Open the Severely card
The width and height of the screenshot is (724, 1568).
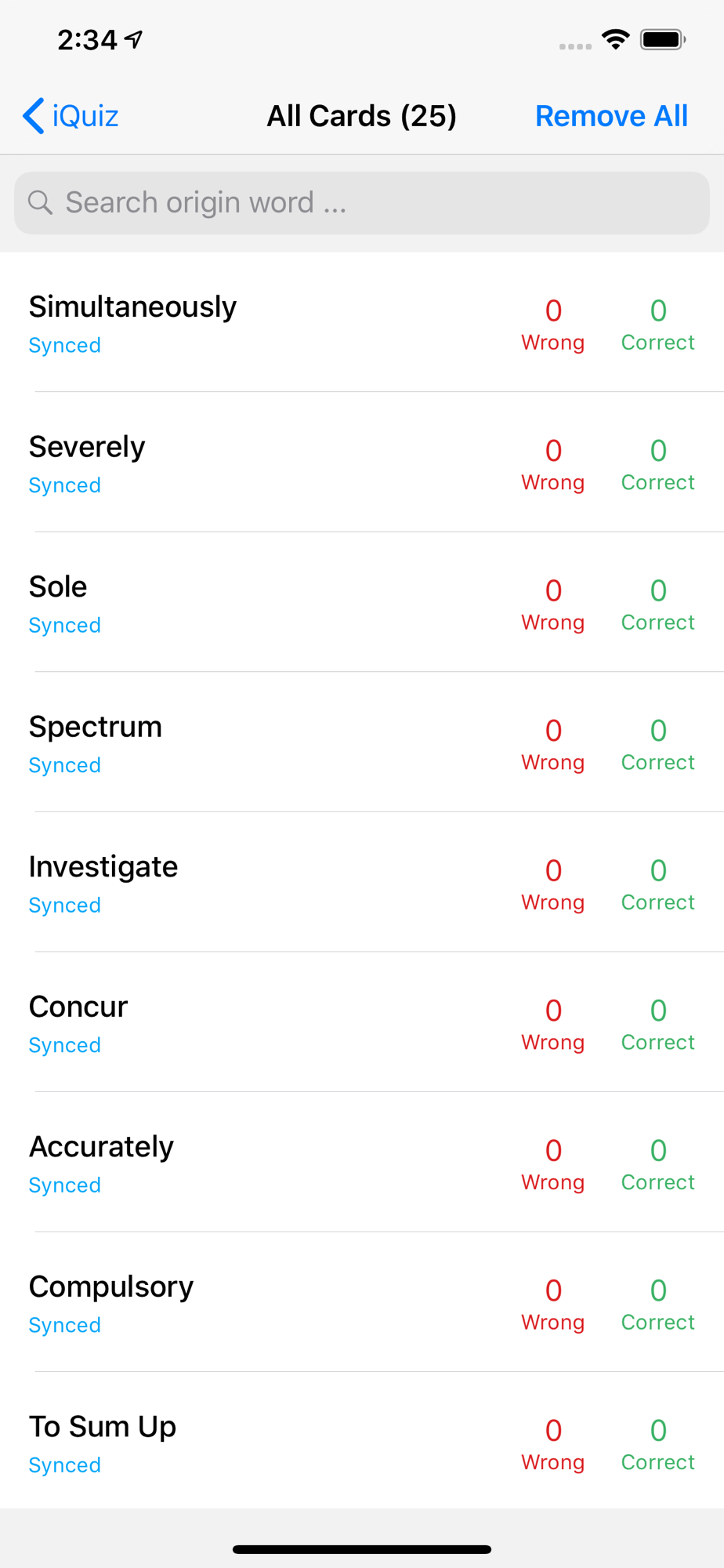pos(362,463)
